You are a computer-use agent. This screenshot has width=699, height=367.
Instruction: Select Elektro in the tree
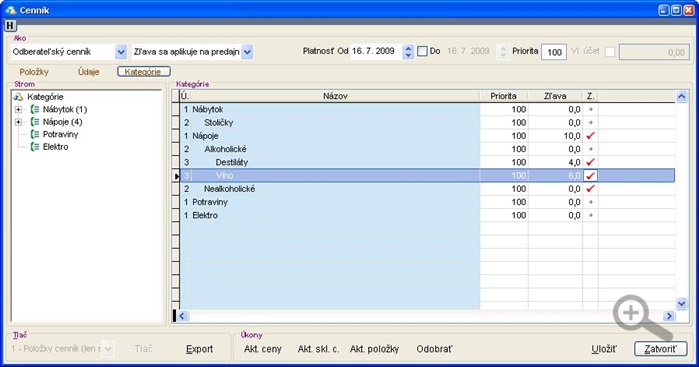pyautogui.click(x=55, y=147)
